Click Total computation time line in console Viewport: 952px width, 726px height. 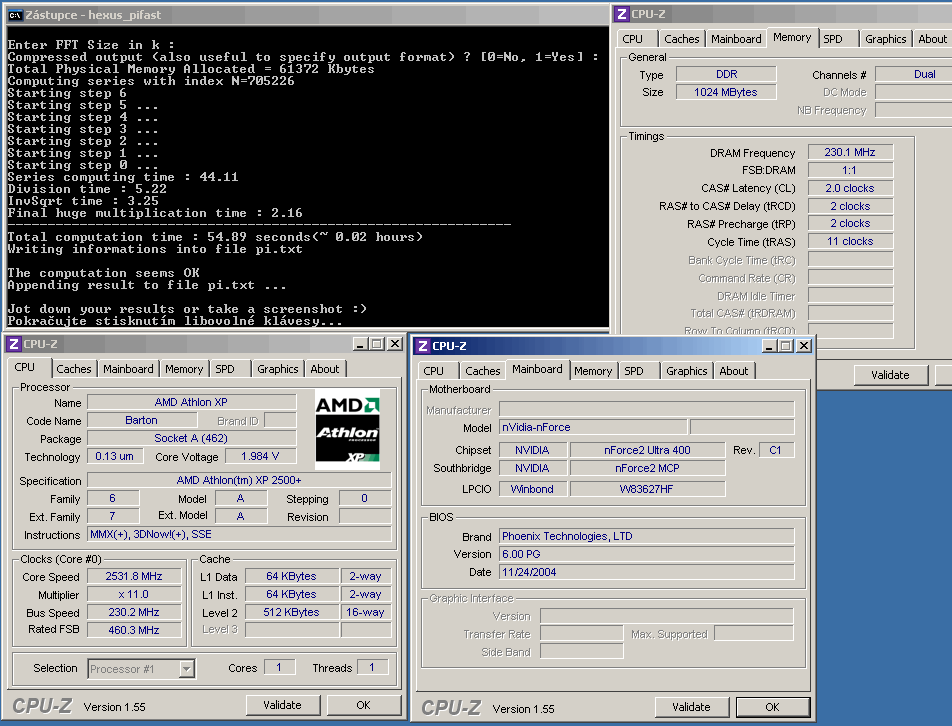pos(215,237)
